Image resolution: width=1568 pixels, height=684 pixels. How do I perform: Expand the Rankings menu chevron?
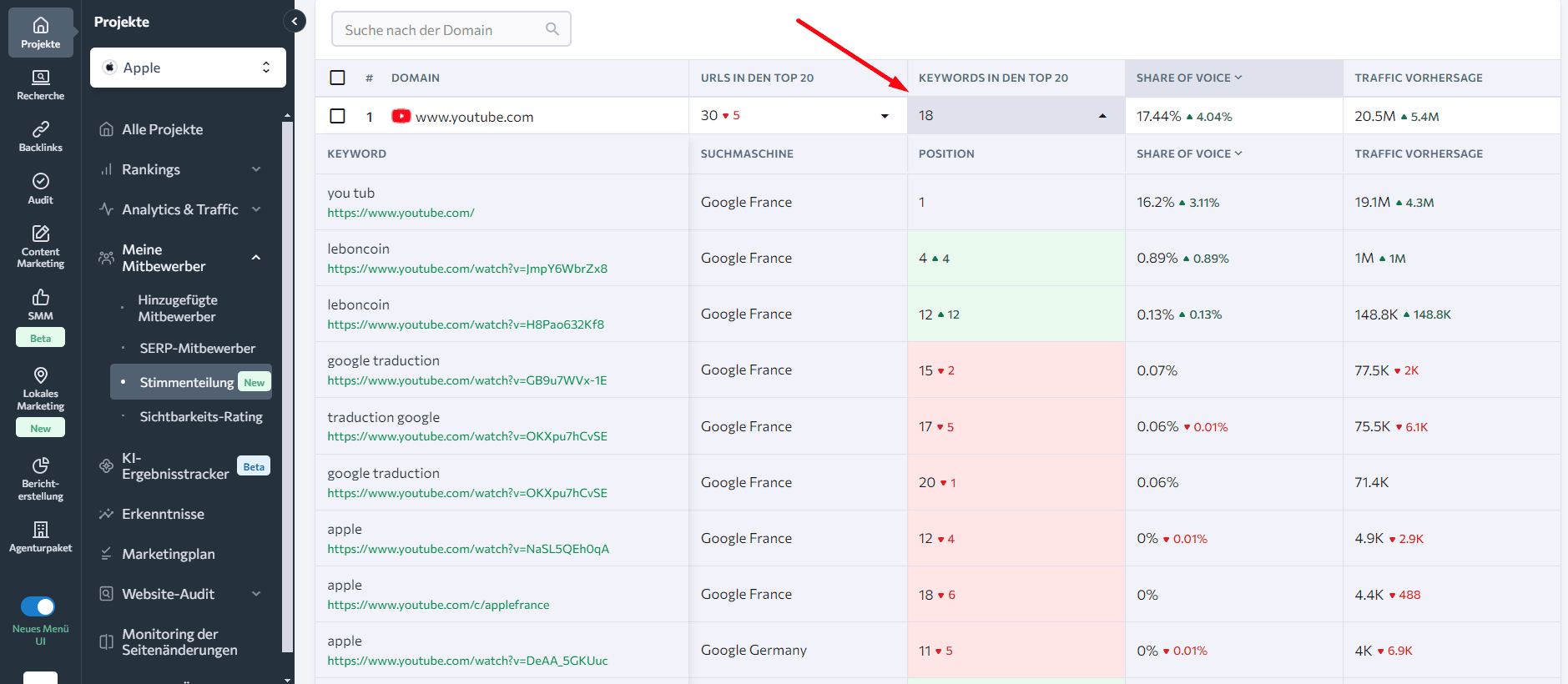point(256,169)
